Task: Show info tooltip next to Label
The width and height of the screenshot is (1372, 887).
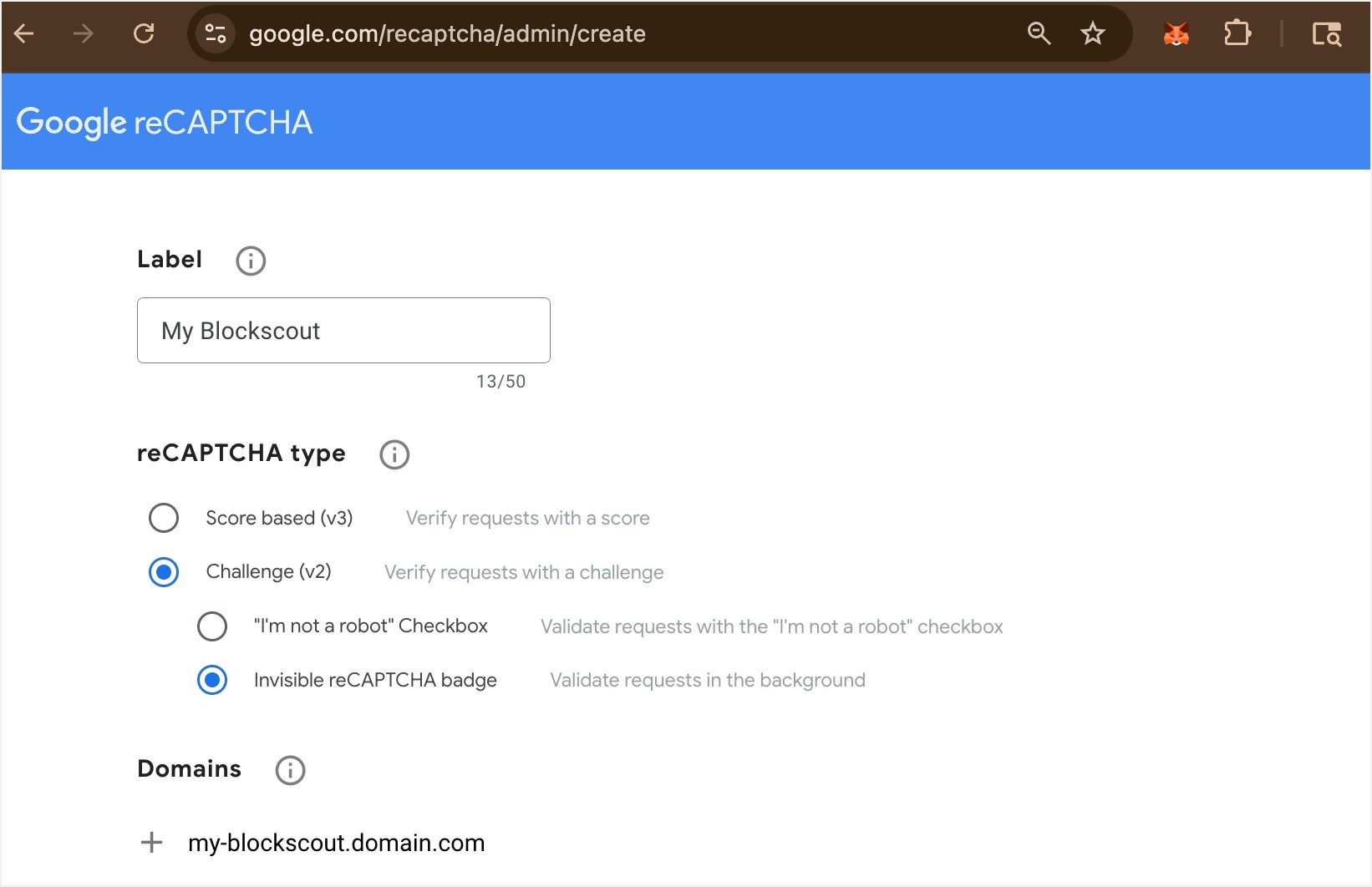Action: (x=251, y=261)
